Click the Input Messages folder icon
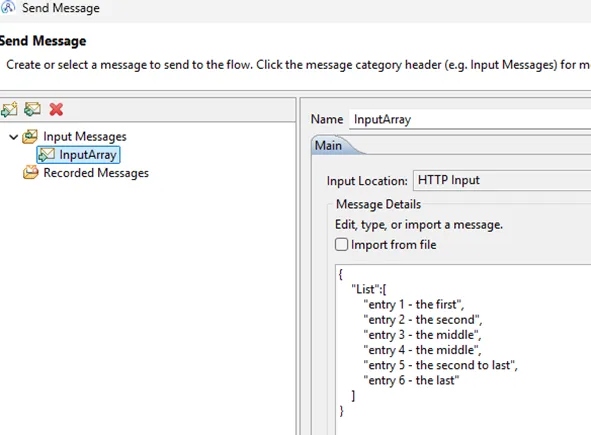This screenshot has width=591, height=435. point(30,136)
